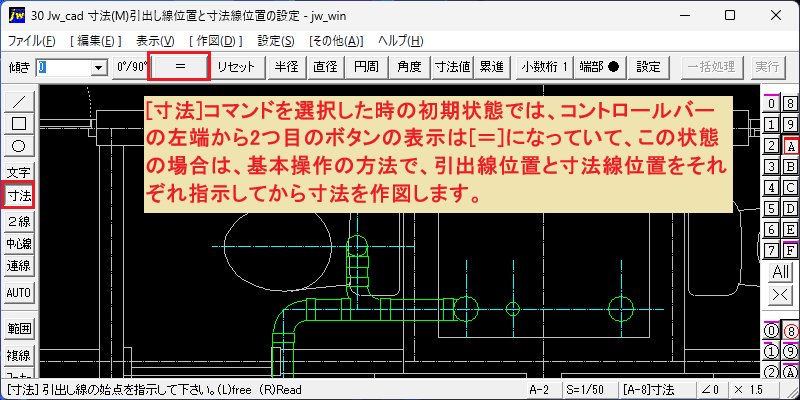Open the 編集(E) menu
Viewport: 800px width, 400px height.
pyautogui.click(x=96, y=41)
